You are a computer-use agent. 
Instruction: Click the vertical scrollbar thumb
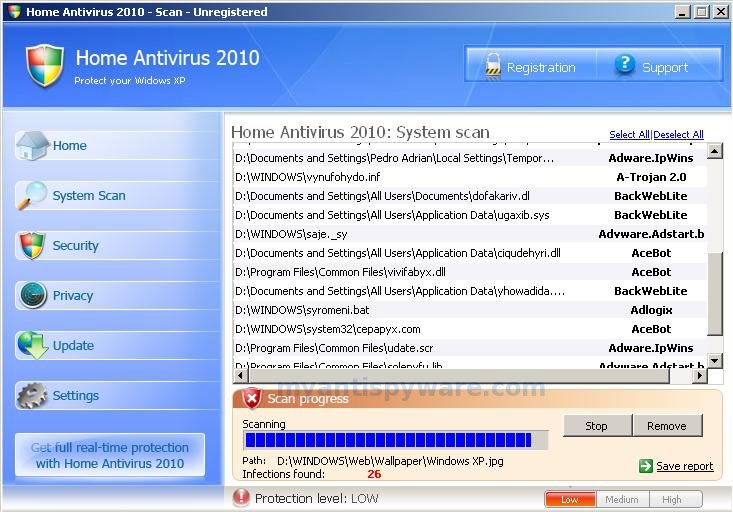715,294
